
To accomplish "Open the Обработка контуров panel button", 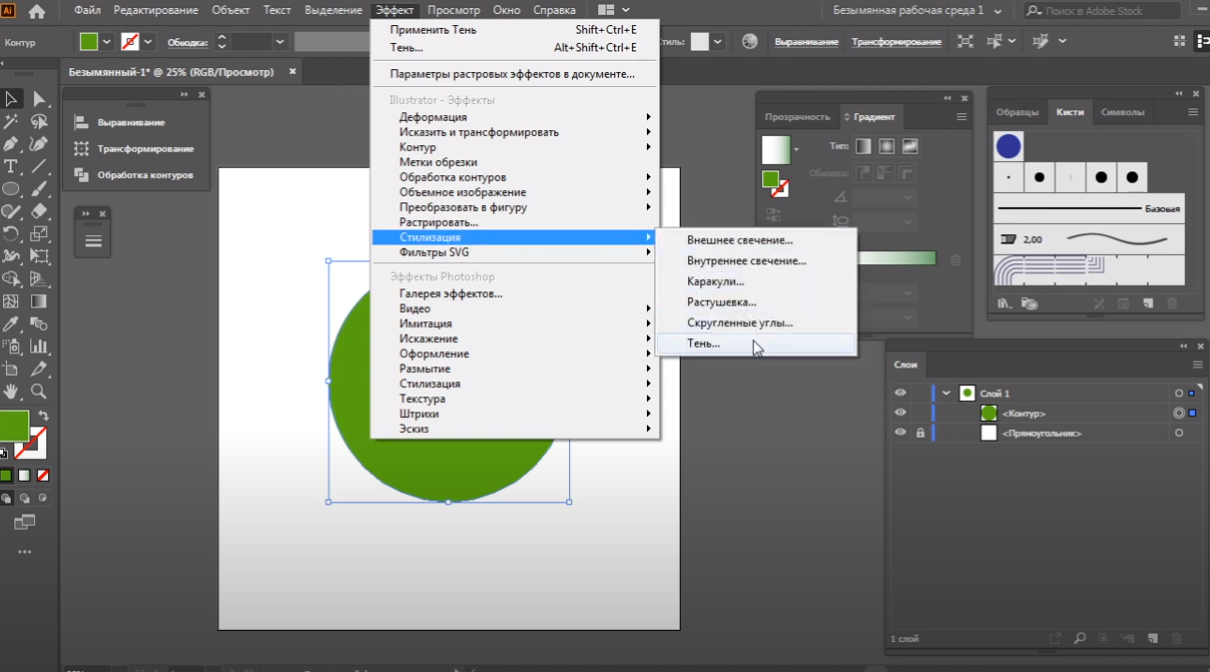I will (144, 175).
